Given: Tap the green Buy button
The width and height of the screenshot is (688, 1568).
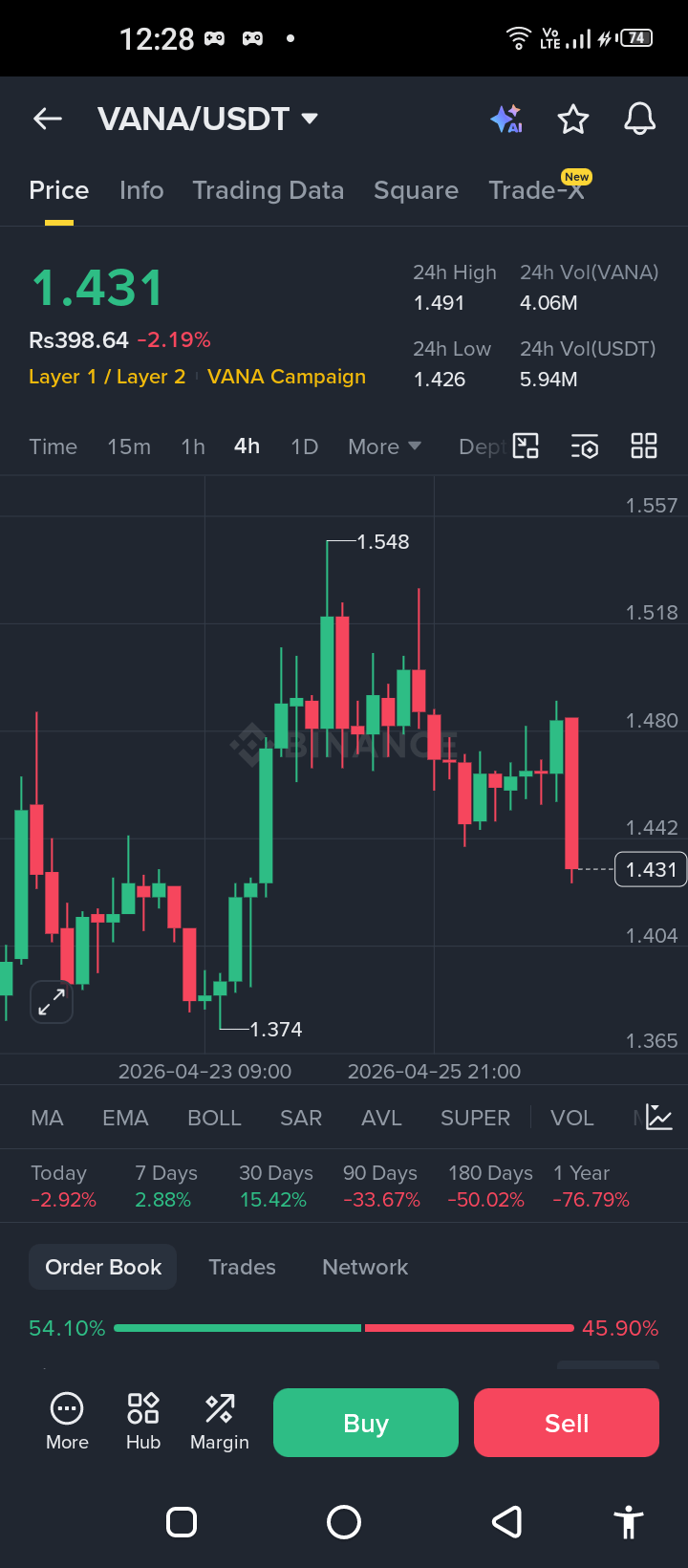Looking at the screenshot, I should 366,1423.
